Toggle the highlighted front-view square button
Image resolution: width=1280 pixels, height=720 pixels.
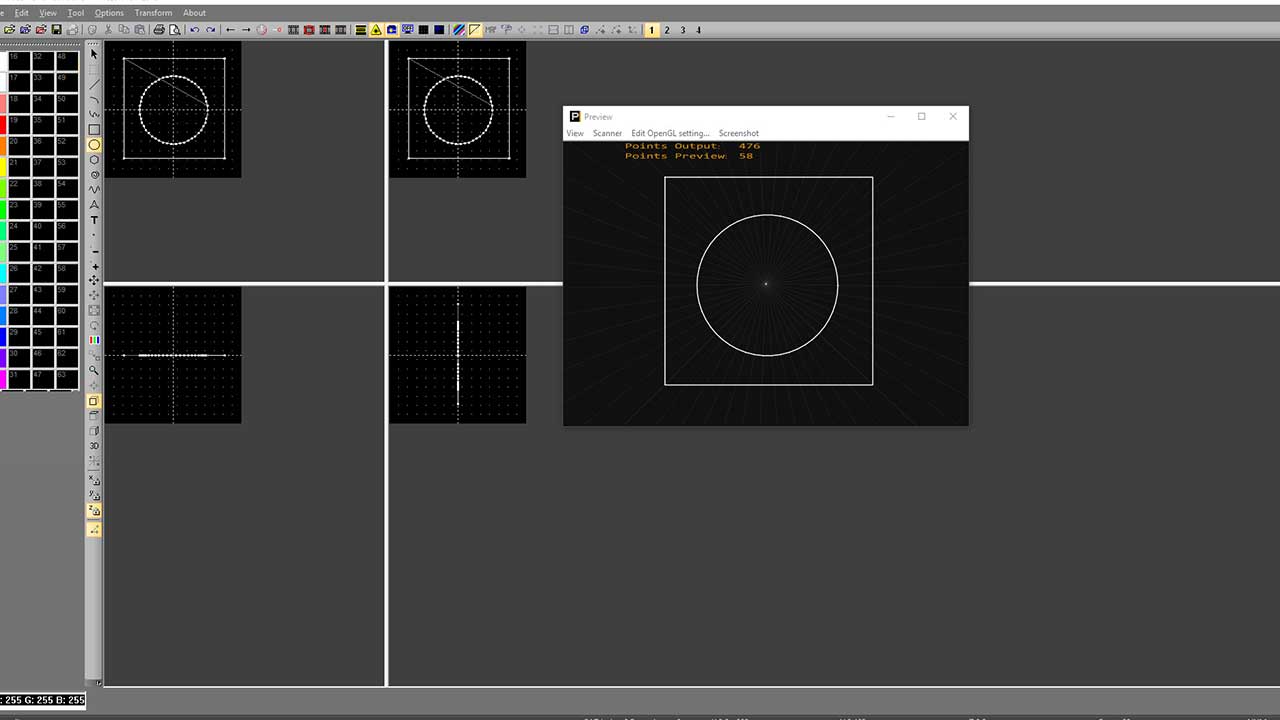click(94, 401)
